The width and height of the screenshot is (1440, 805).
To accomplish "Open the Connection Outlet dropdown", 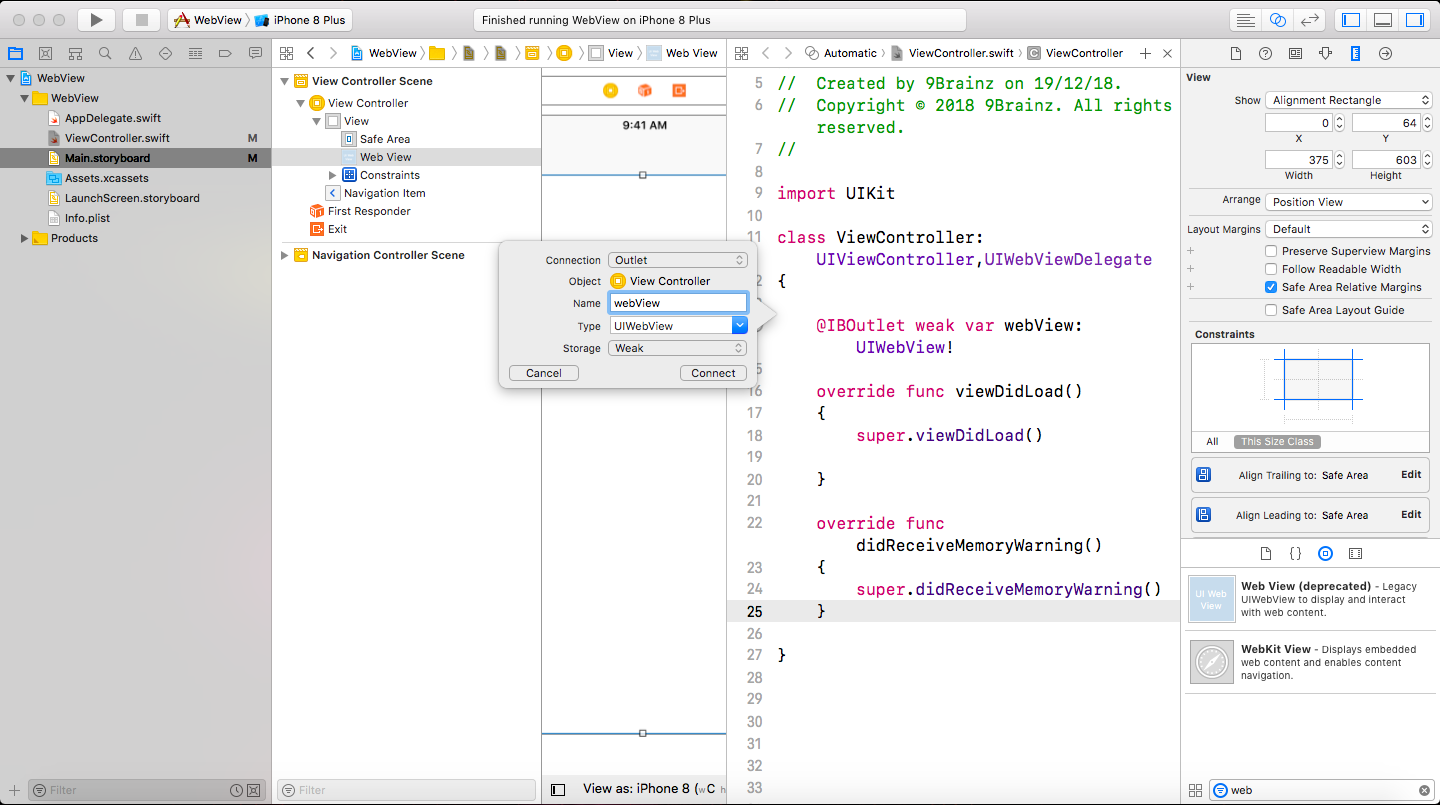I will pos(678,260).
